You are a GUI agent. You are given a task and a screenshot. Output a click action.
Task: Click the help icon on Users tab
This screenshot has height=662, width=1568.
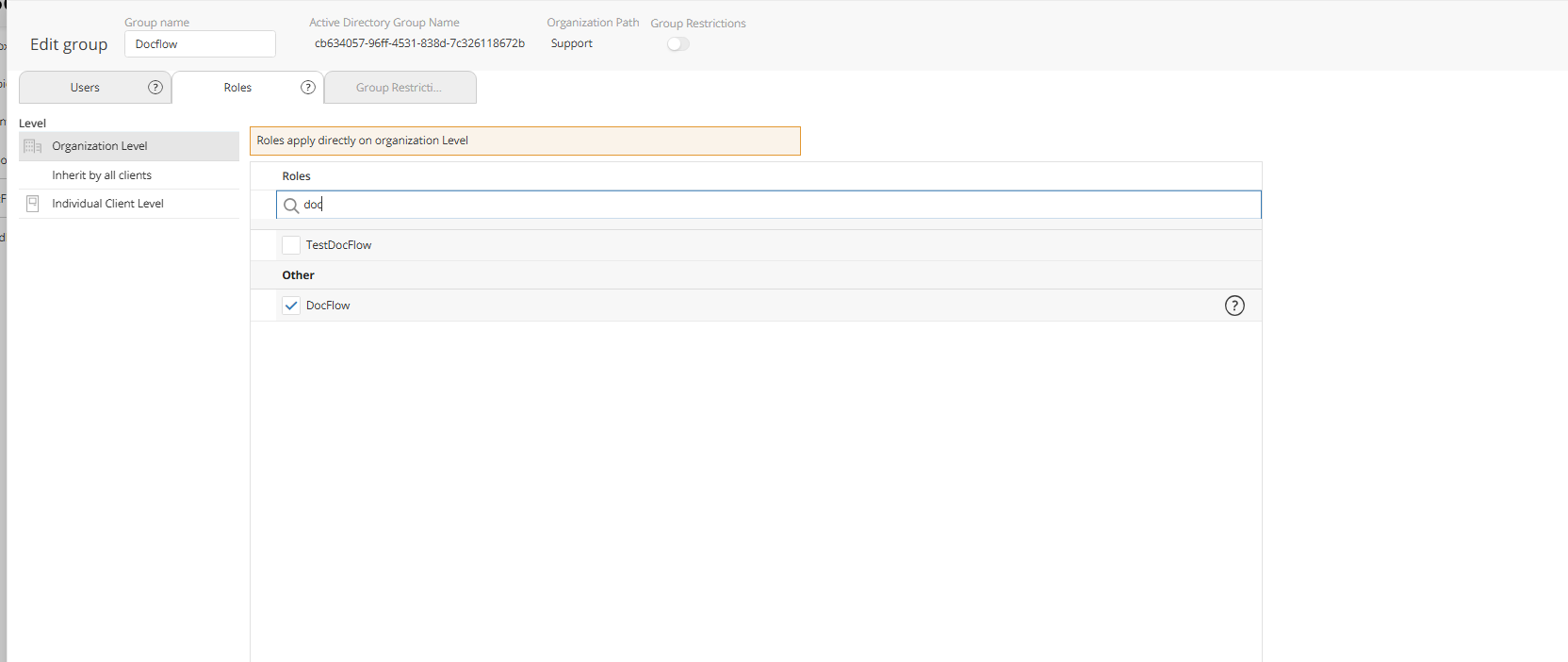pos(155,88)
